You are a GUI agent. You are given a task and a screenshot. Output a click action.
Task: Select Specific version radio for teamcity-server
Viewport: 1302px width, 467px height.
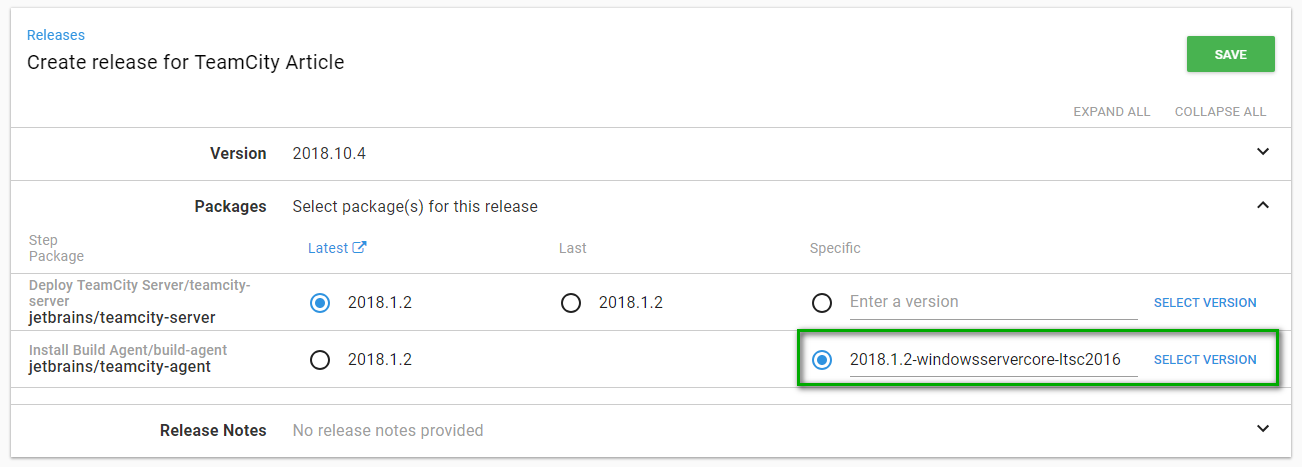pyautogui.click(x=822, y=303)
